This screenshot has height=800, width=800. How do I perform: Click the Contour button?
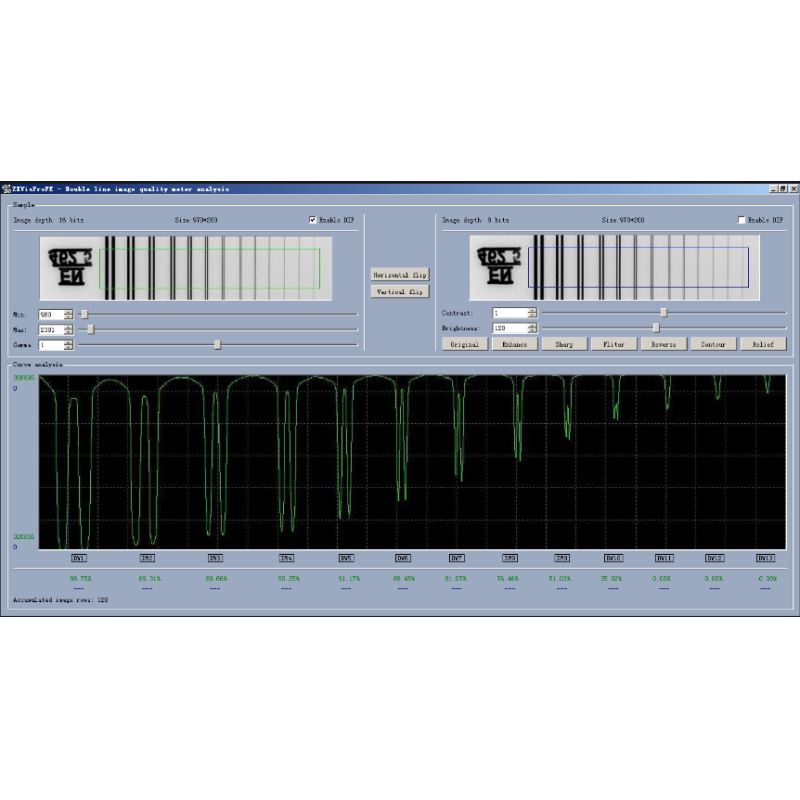(x=713, y=344)
